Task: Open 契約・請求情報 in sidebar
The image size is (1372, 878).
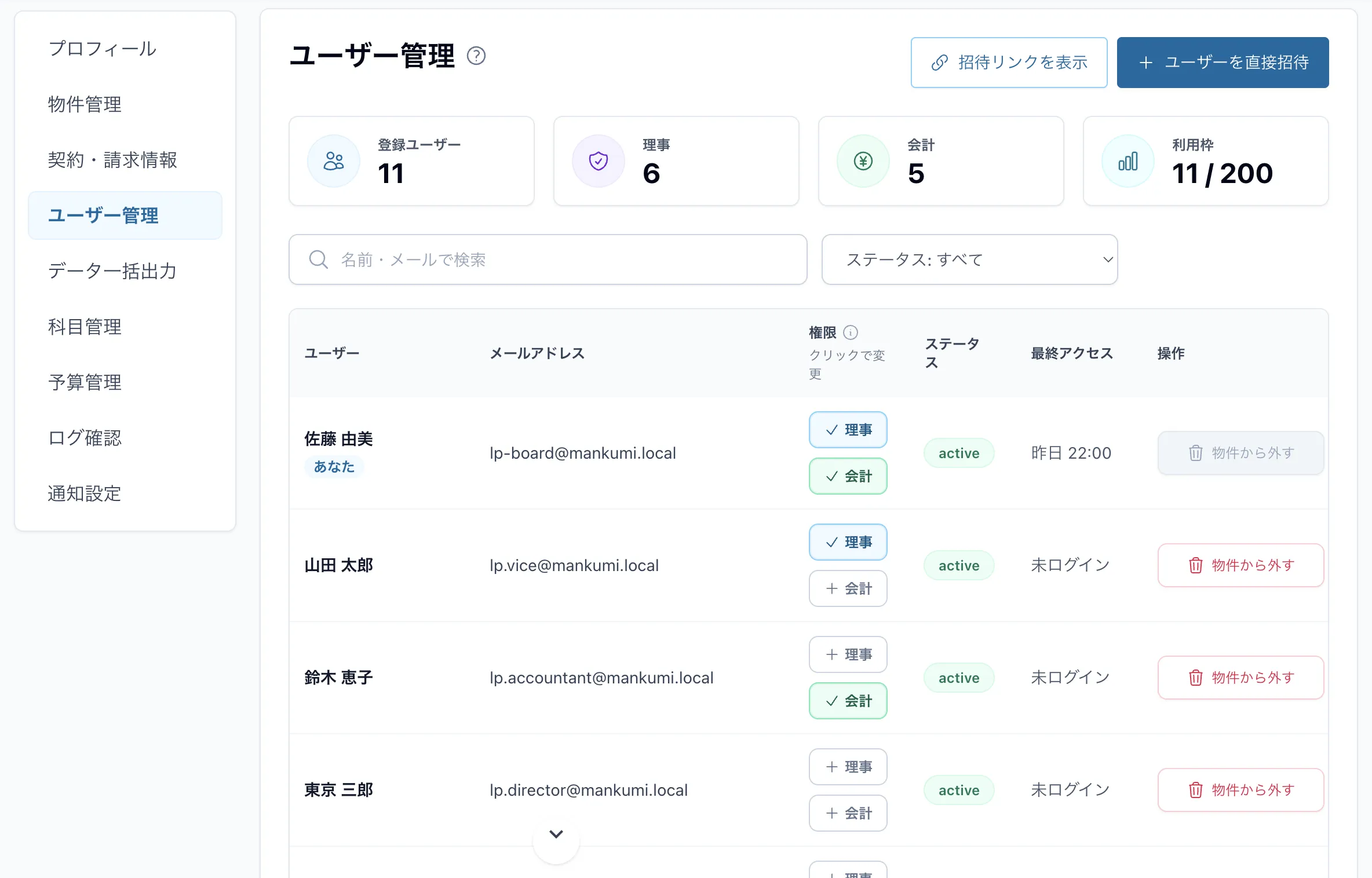Action: coord(125,160)
